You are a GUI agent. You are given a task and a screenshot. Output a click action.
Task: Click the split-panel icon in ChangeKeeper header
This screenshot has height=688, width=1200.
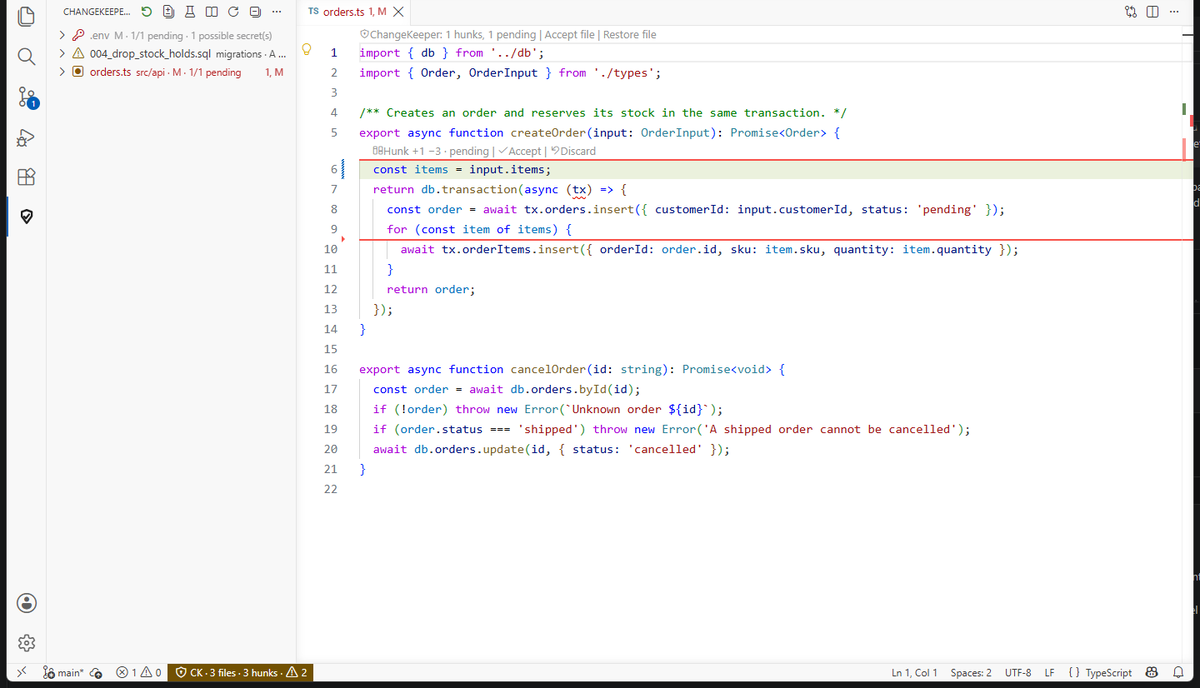pos(212,12)
